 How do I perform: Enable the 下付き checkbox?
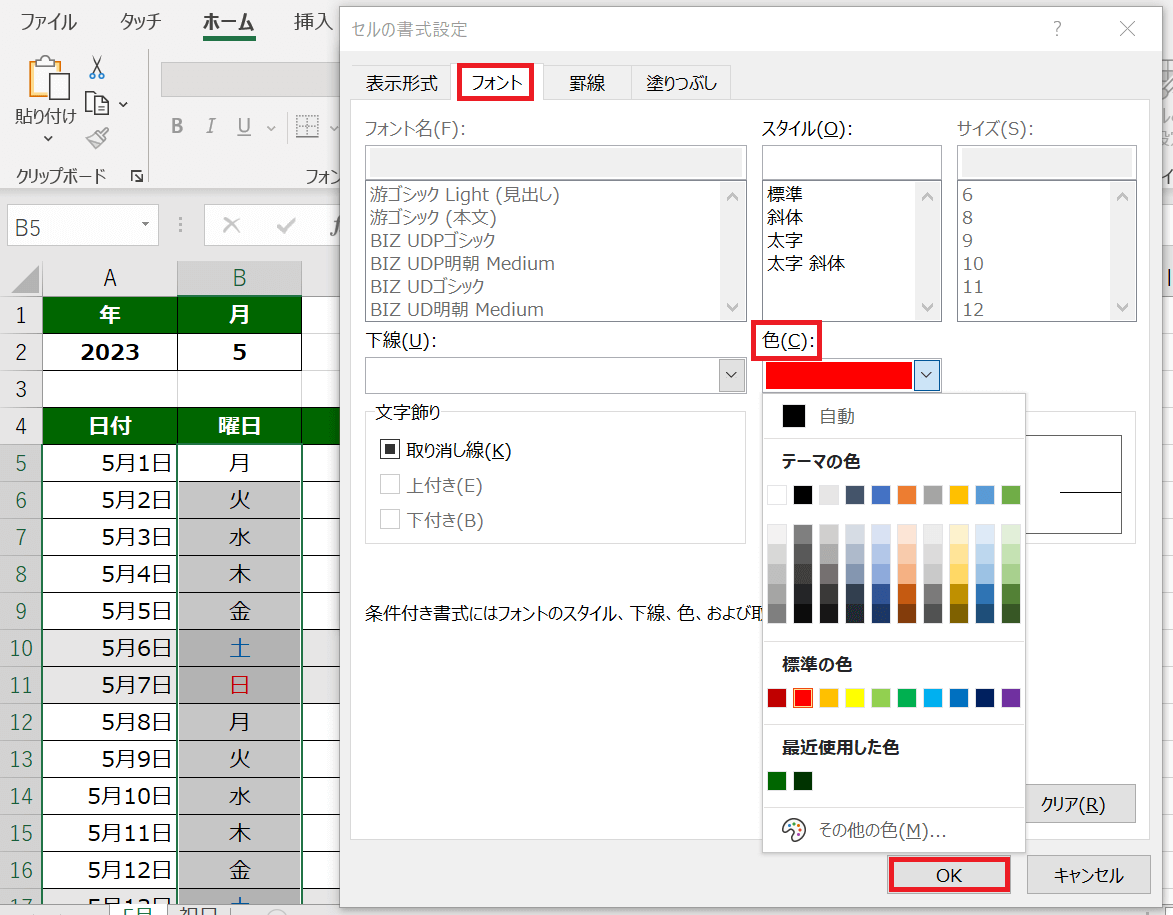pyautogui.click(x=390, y=520)
